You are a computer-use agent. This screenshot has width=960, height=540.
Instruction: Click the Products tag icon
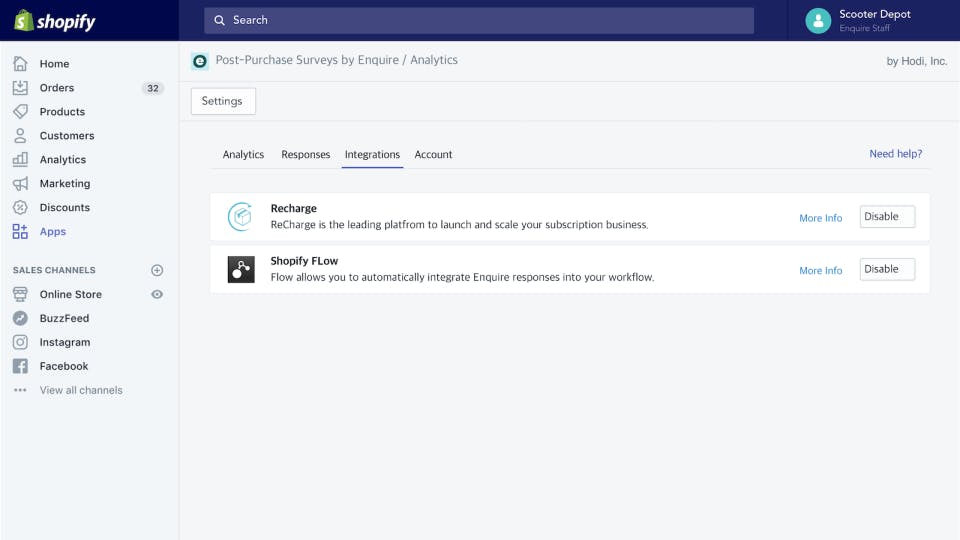tap(20, 112)
